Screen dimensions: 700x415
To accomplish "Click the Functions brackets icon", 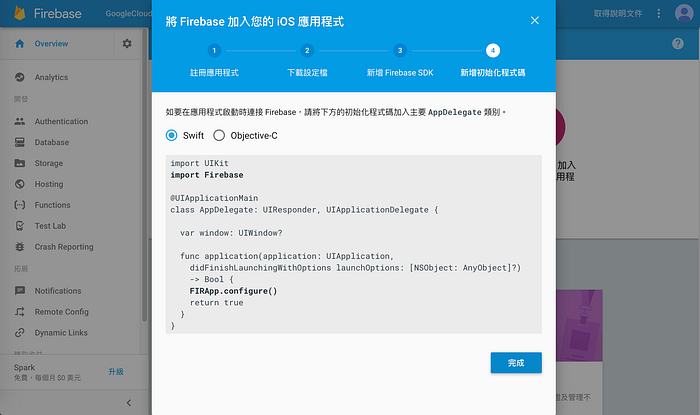I will click(x=20, y=205).
